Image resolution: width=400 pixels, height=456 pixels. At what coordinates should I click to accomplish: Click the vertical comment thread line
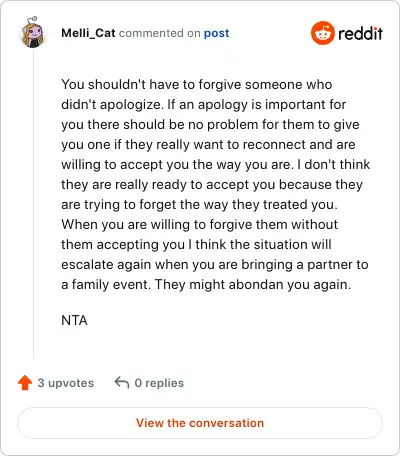pos(33,203)
